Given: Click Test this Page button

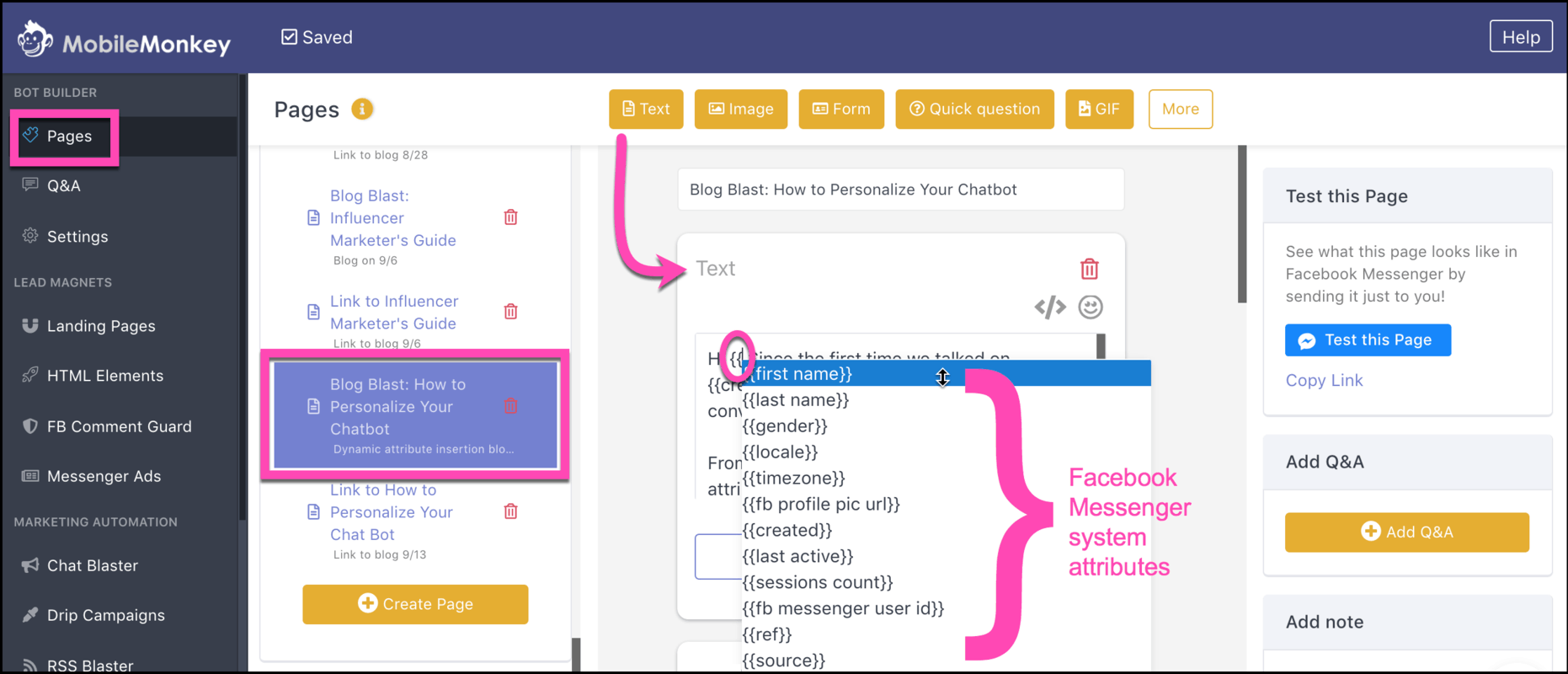Looking at the screenshot, I should coord(1368,340).
